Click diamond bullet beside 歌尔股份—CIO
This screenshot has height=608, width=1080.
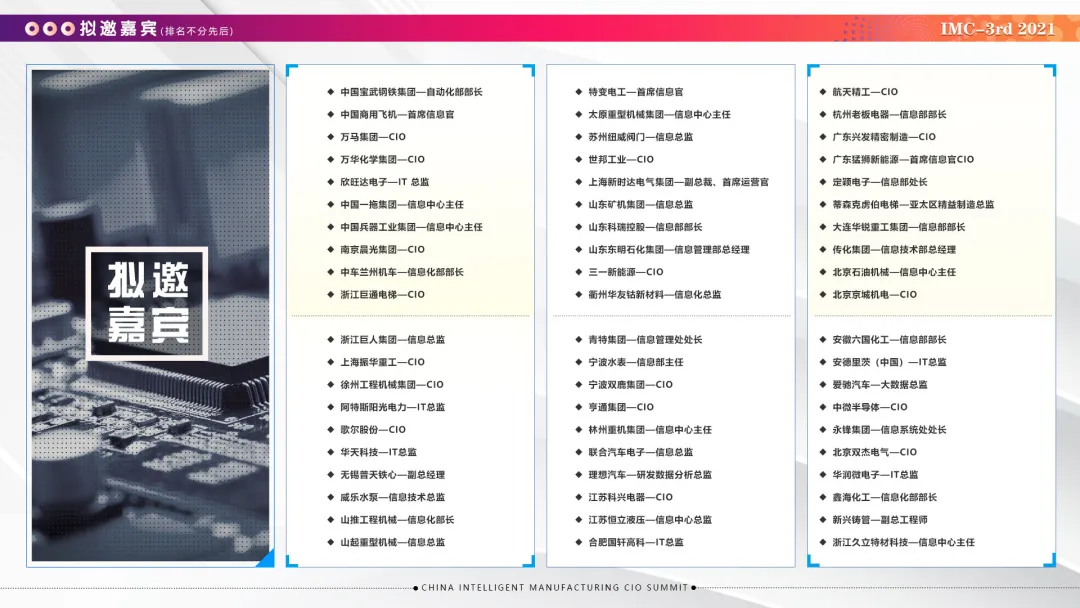pos(331,429)
